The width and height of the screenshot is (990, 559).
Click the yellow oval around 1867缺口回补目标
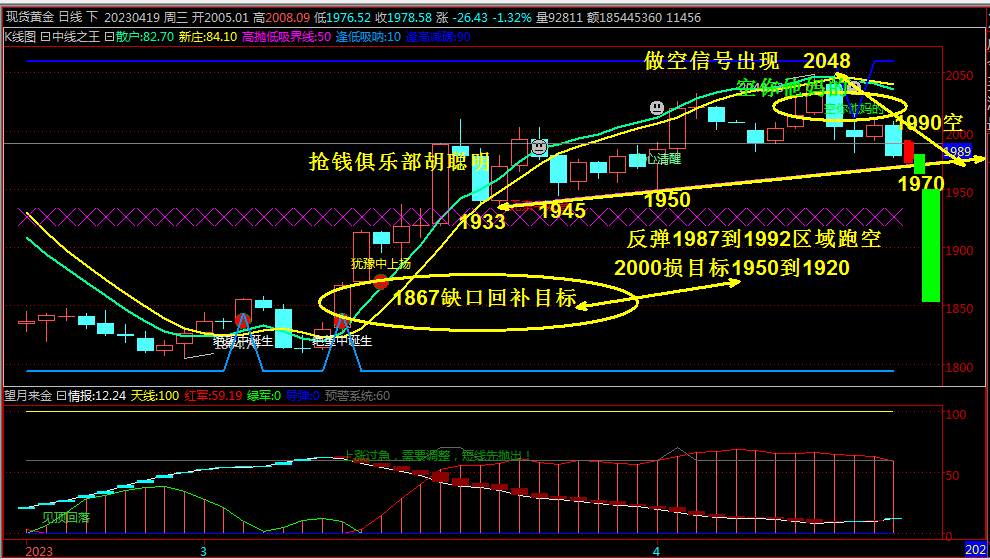coord(478,297)
